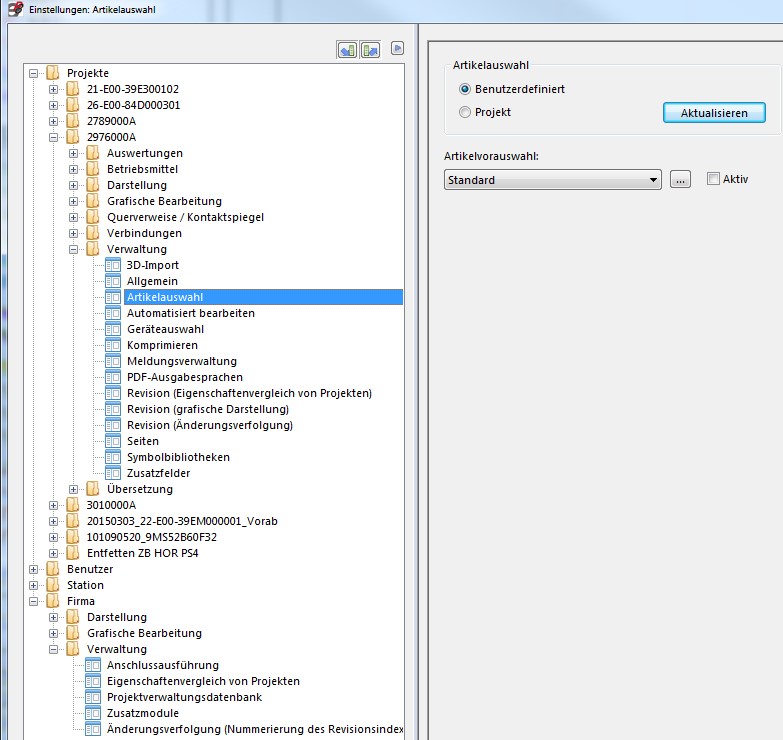783x740 pixels.
Task: Select project 26-E00-84D000301
Action: pos(133,105)
